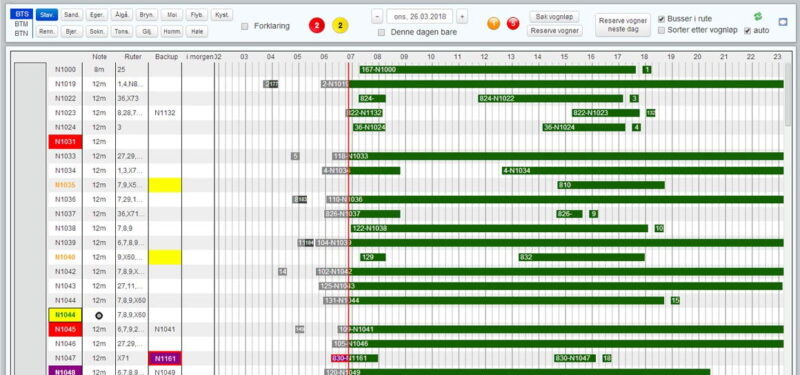The image size is (800, 375).
Task: Click the green refresh arrows icon
Action: pyautogui.click(x=757, y=17)
